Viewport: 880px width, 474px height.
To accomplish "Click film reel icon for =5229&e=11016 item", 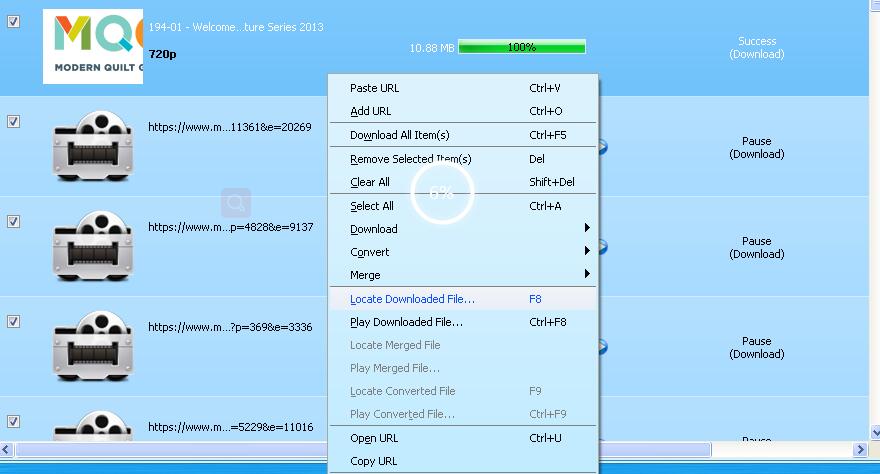I will pos(93,425).
